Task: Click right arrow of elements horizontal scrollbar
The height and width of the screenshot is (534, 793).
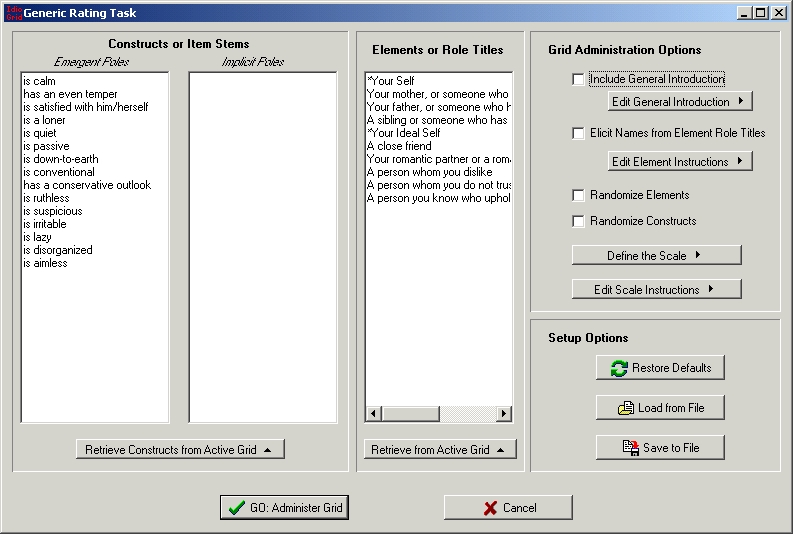Action: (x=503, y=414)
